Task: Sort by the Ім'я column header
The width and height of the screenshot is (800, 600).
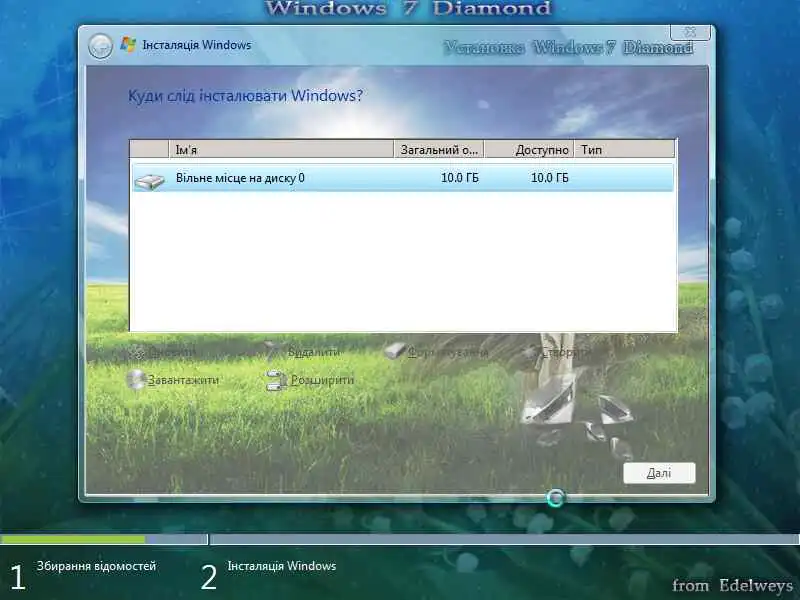Action: pyautogui.click(x=281, y=149)
